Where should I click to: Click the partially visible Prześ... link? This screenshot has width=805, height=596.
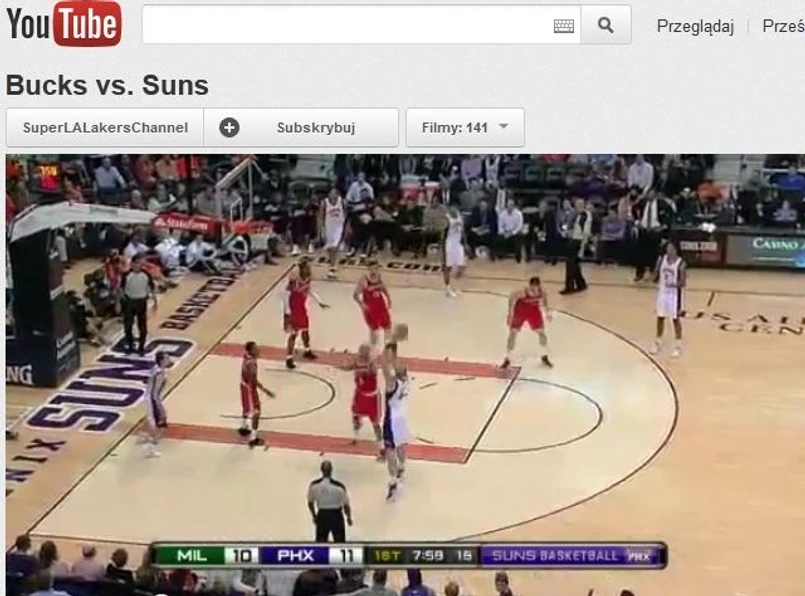pos(783,26)
